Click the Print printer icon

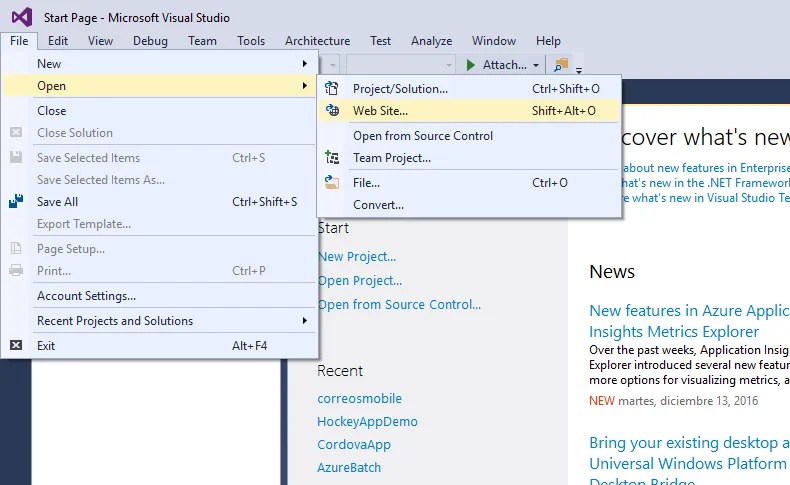point(16,270)
